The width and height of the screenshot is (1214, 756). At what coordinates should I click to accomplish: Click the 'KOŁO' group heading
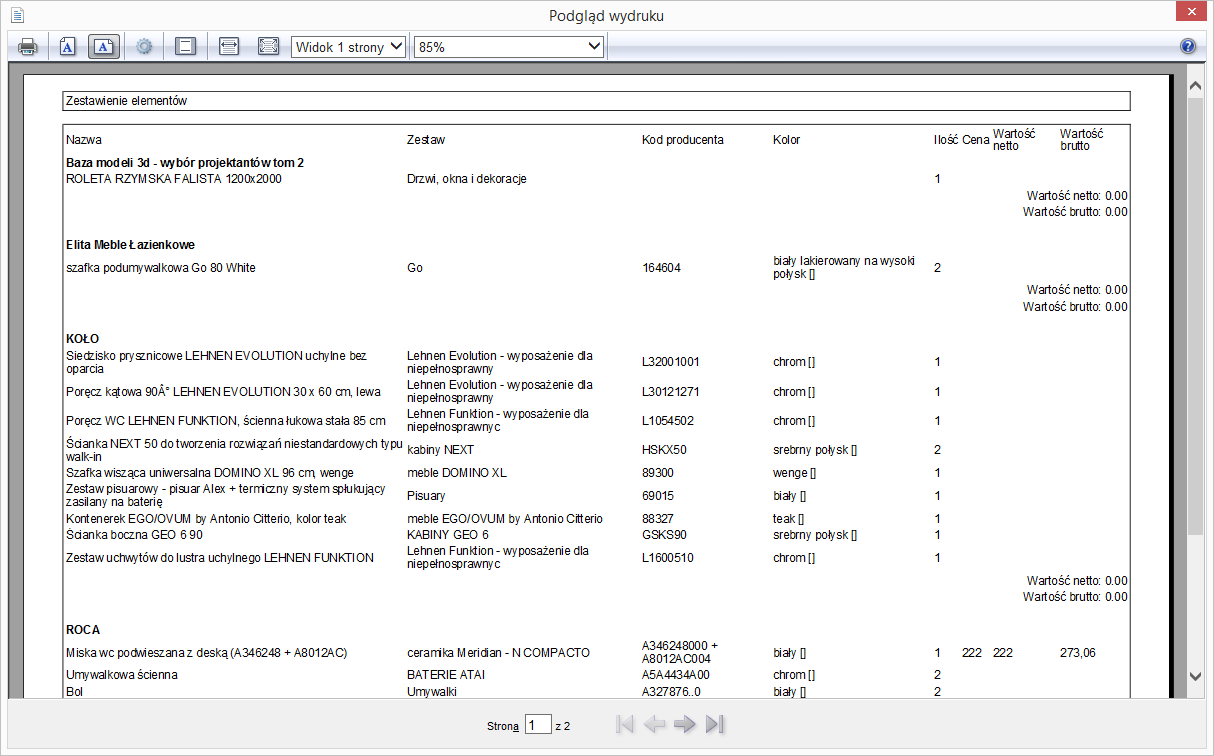82,339
